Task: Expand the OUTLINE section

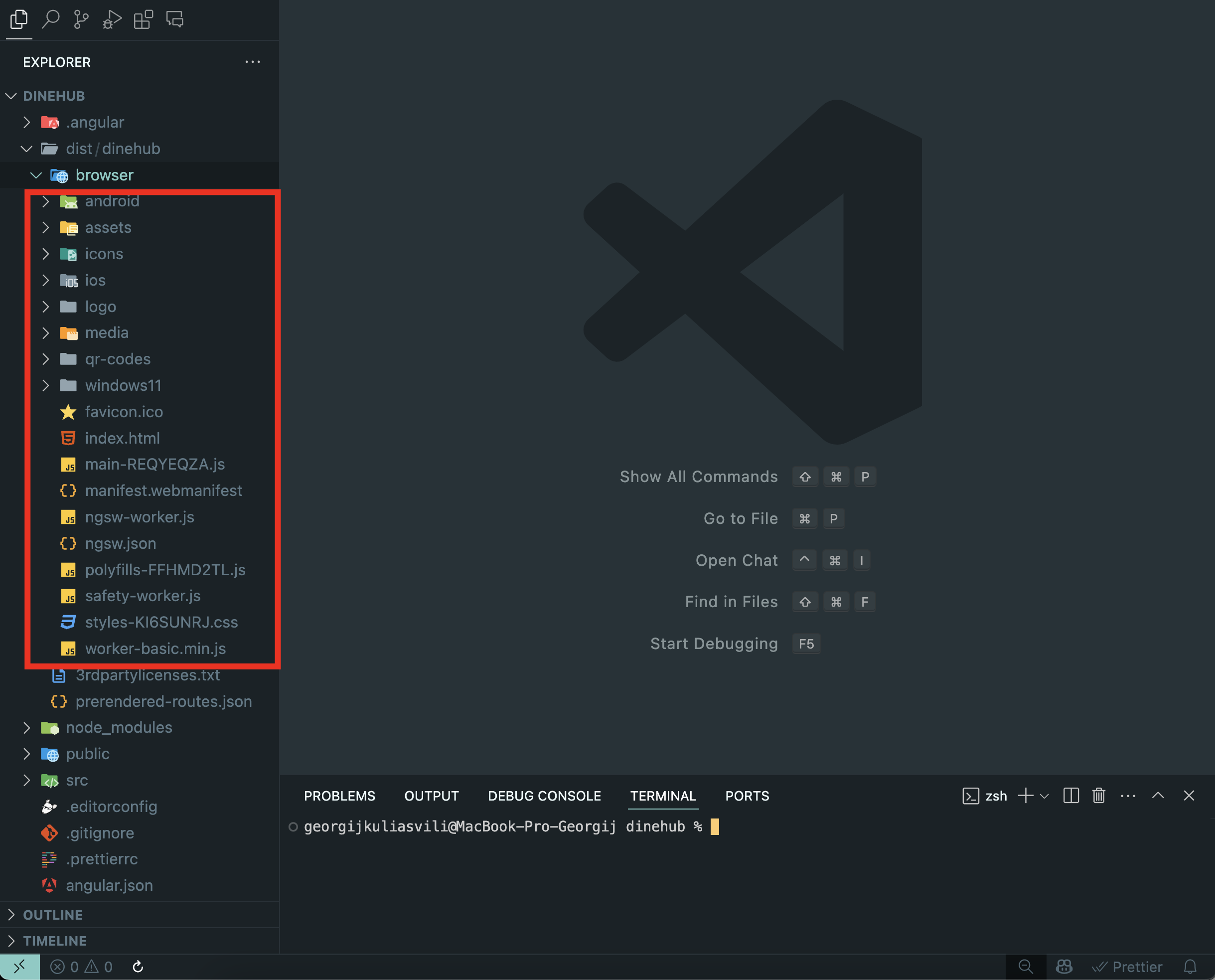Action: [x=140, y=915]
